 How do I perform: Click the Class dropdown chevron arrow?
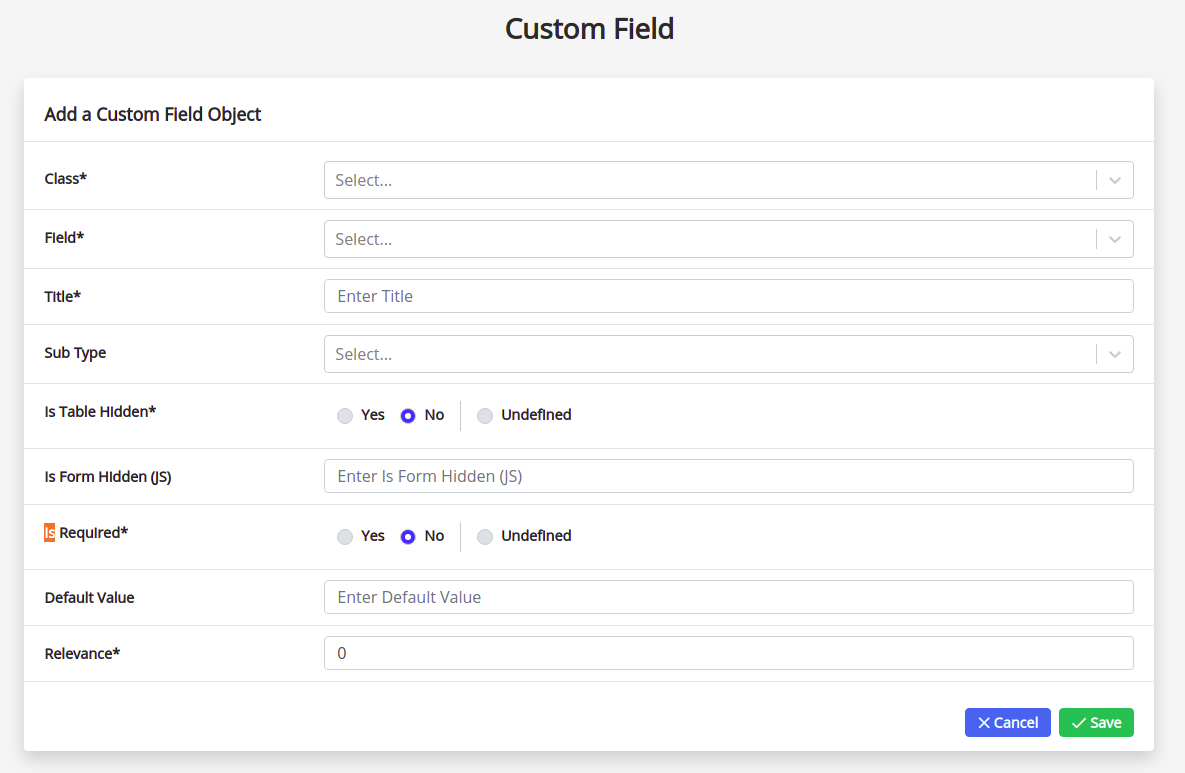point(1115,181)
